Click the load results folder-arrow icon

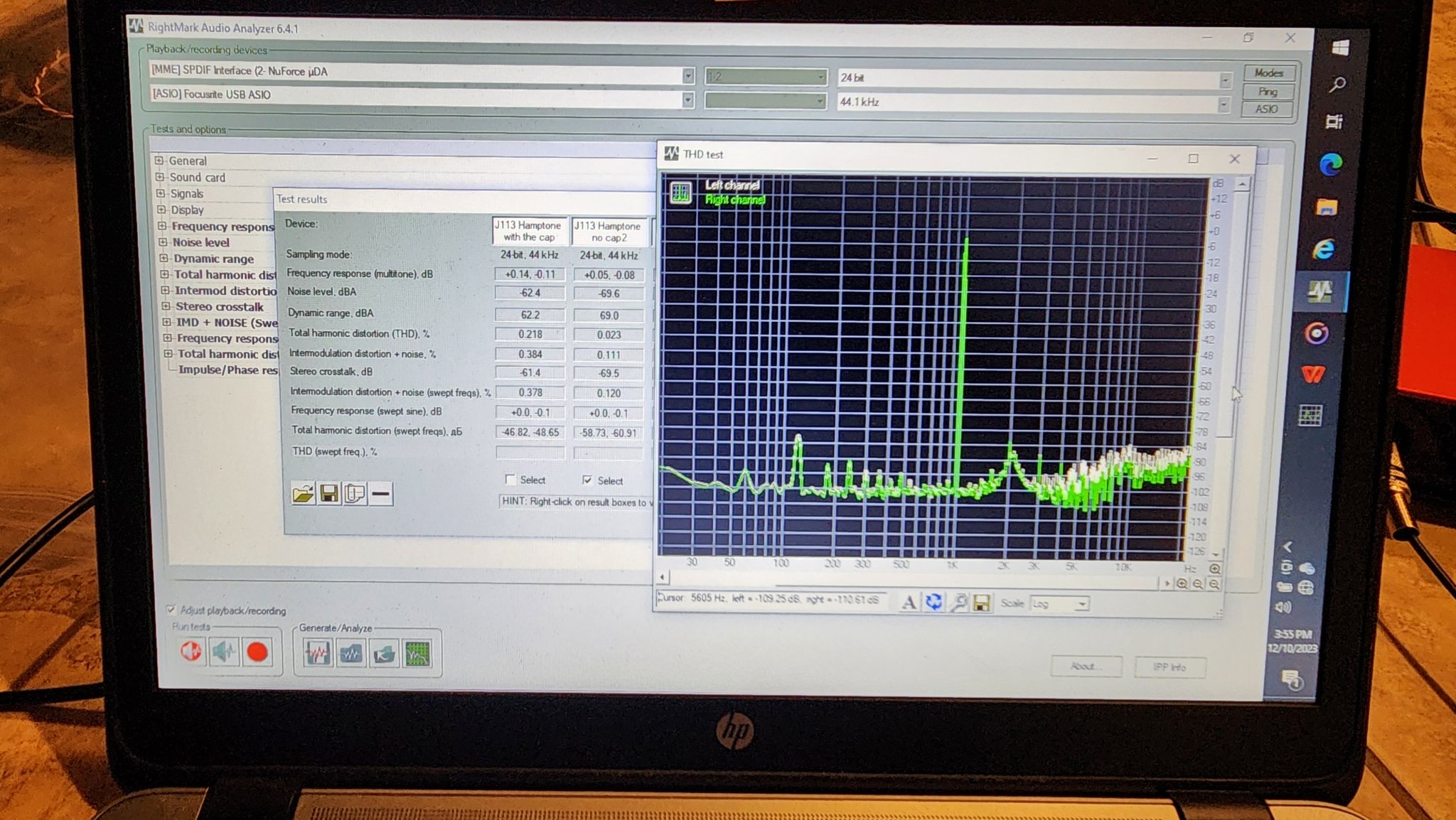(x=384, y=654)
